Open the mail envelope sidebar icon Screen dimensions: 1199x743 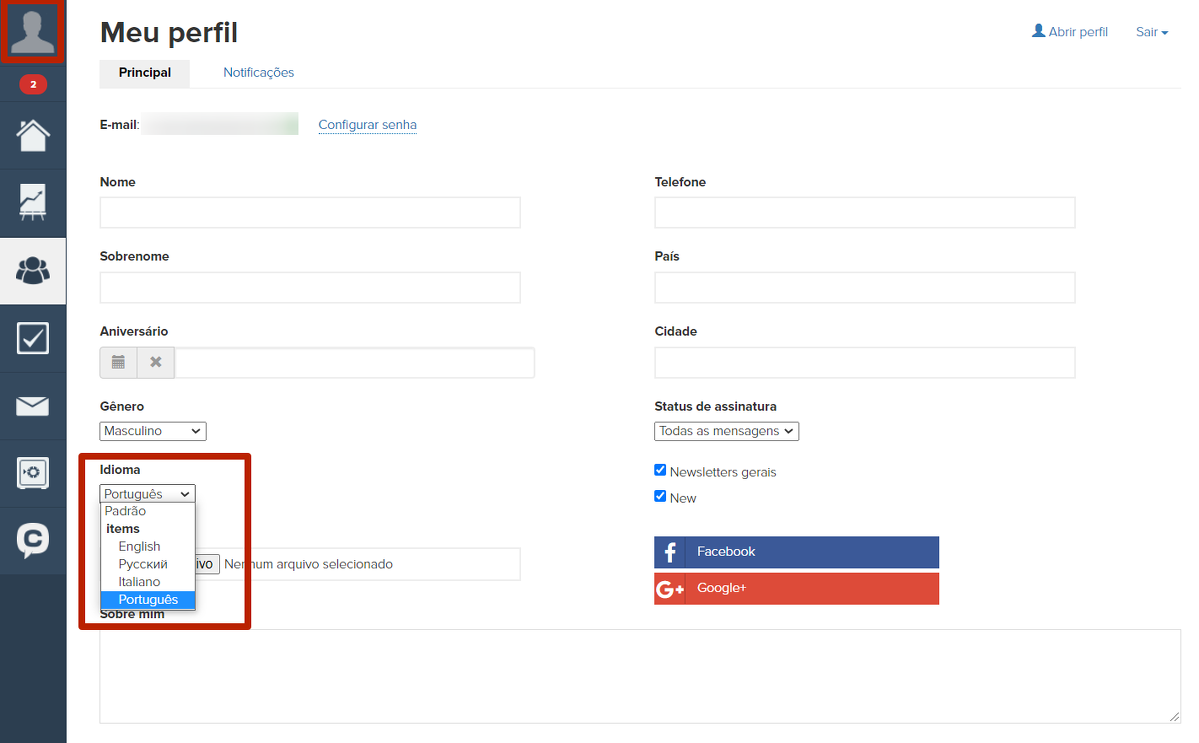[x=33, y=405]
